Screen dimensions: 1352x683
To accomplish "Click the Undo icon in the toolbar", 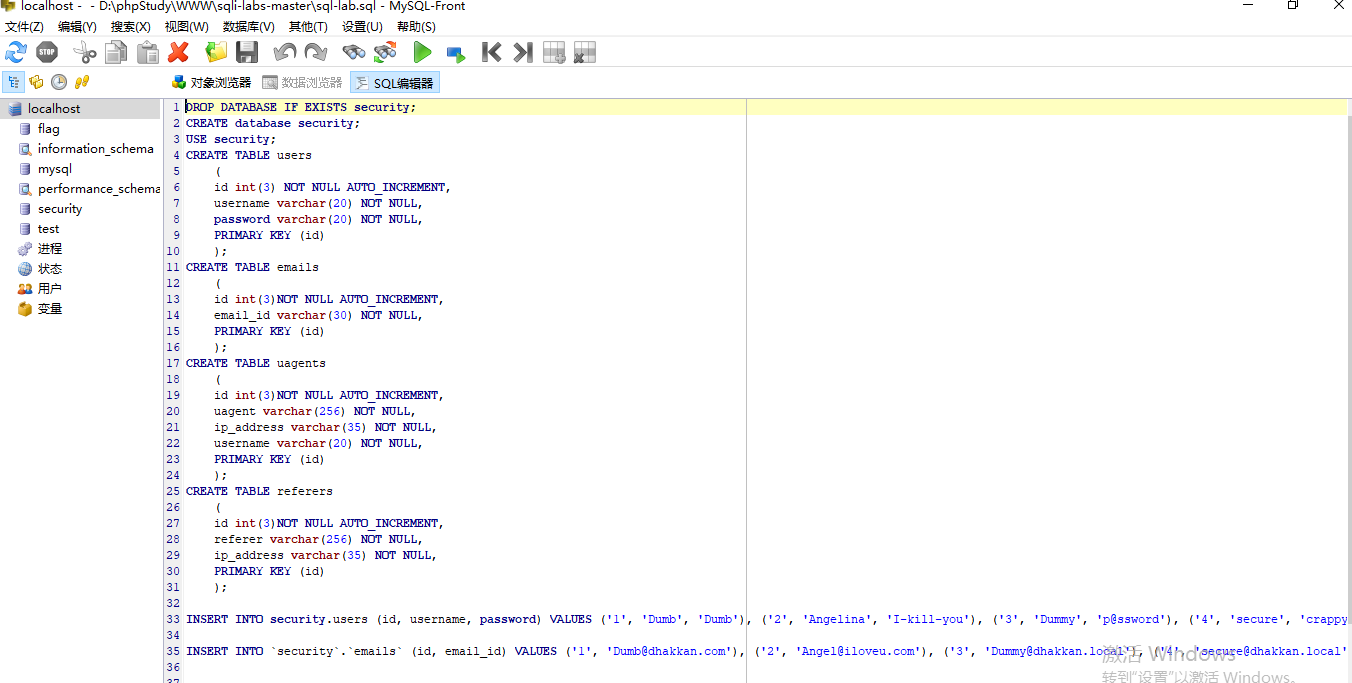I will [284, 53].
